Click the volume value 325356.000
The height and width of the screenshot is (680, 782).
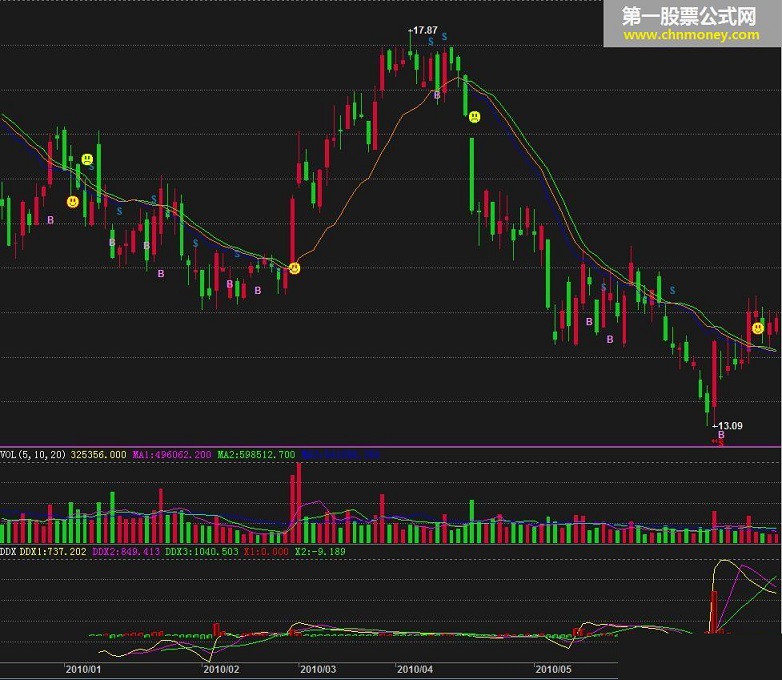point(98,454)
